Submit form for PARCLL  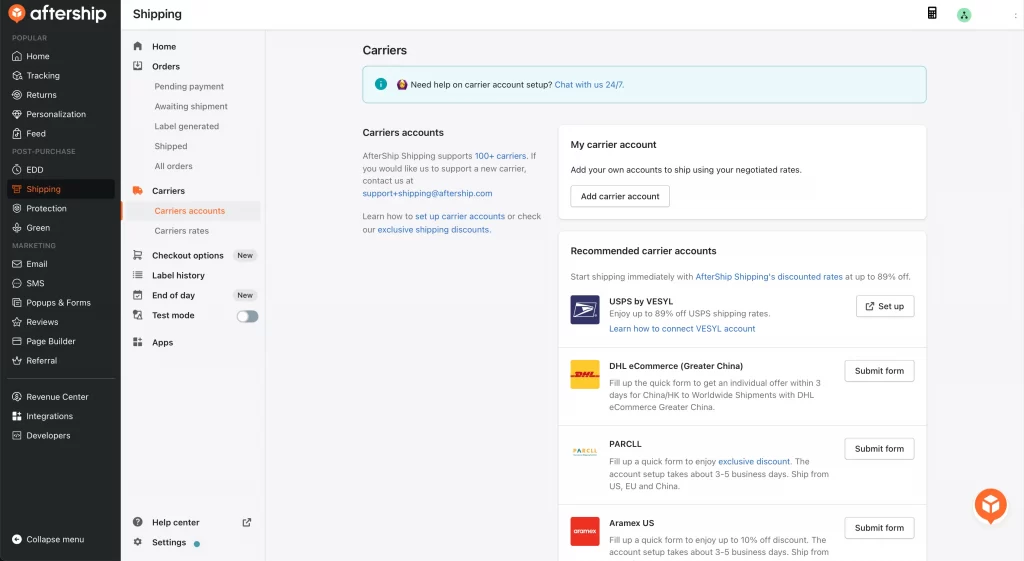tap(879, 449)
